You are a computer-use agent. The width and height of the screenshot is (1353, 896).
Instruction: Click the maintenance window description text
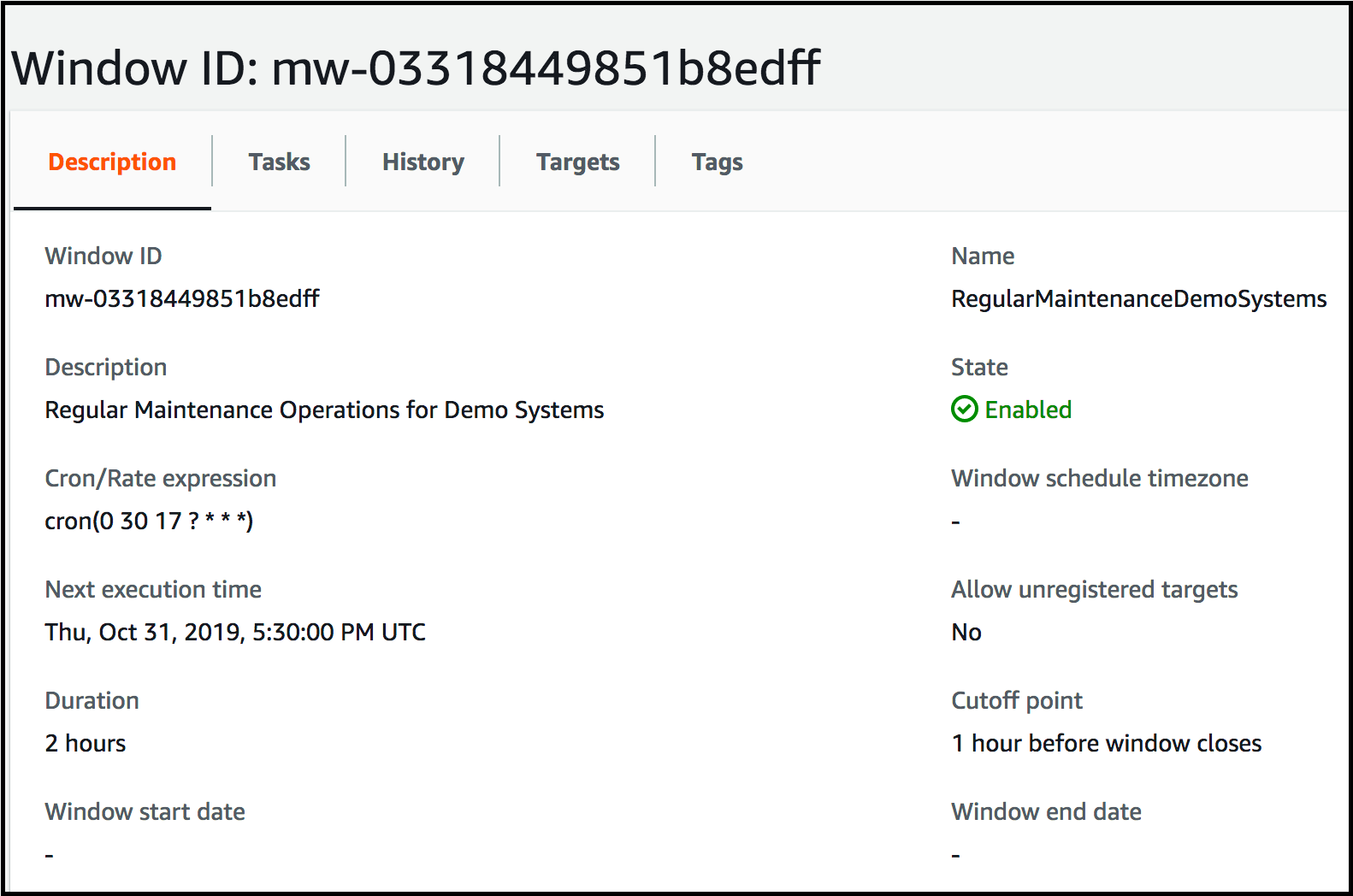tap(324, 410)
